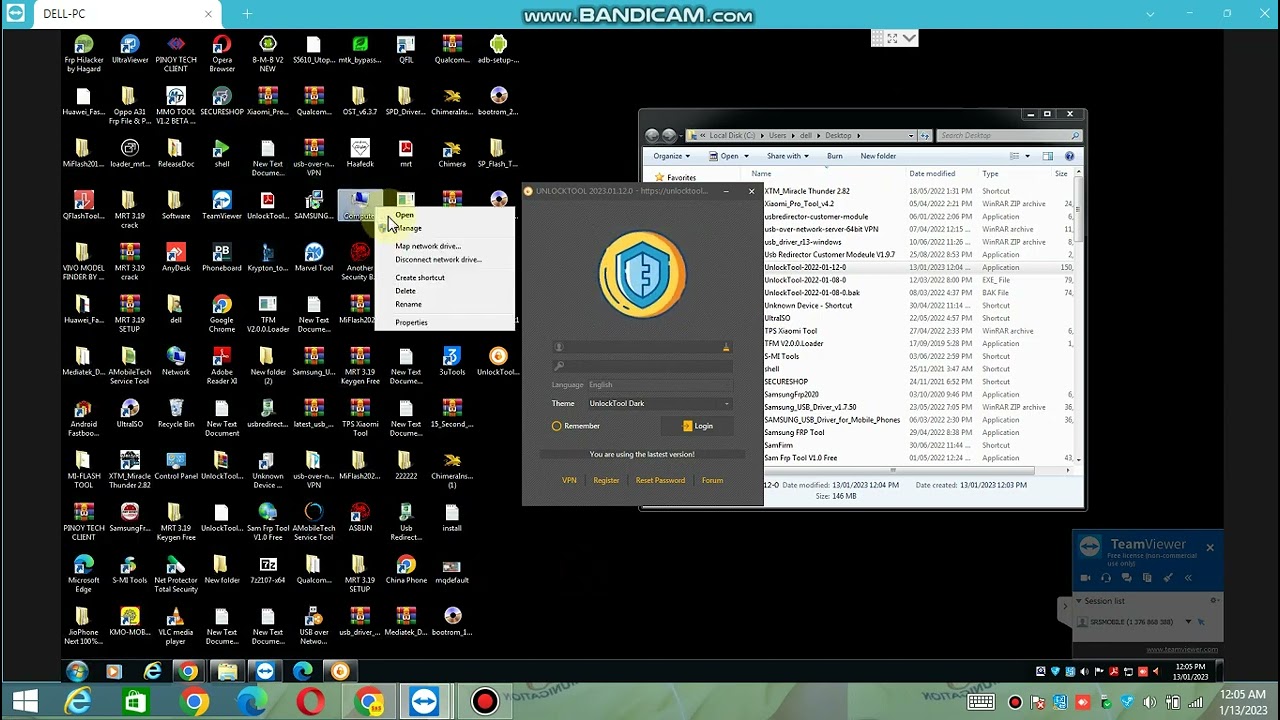Click the Reset Password link
This screenshot has height=720, width=1280.
point(660,480)
